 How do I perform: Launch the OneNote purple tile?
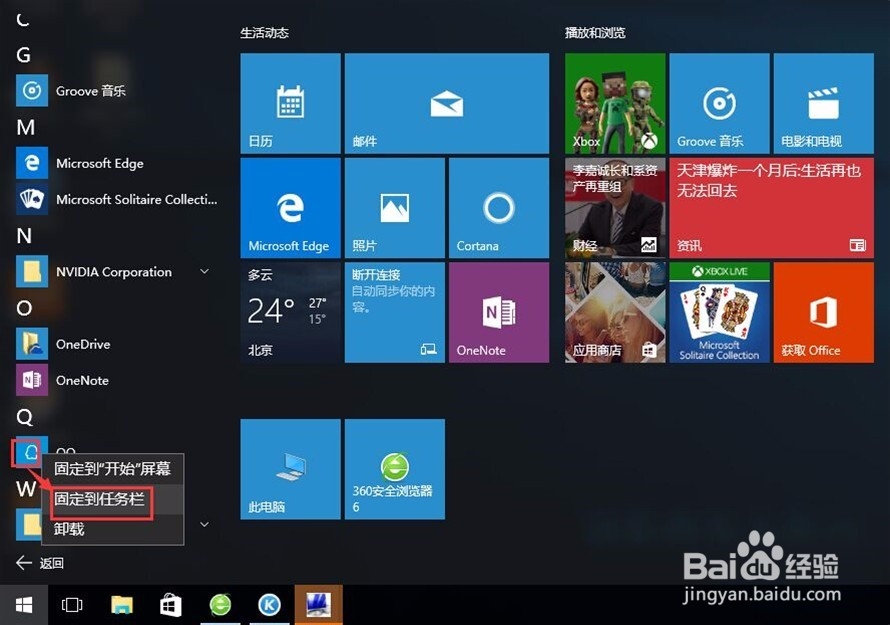point(499,312)
